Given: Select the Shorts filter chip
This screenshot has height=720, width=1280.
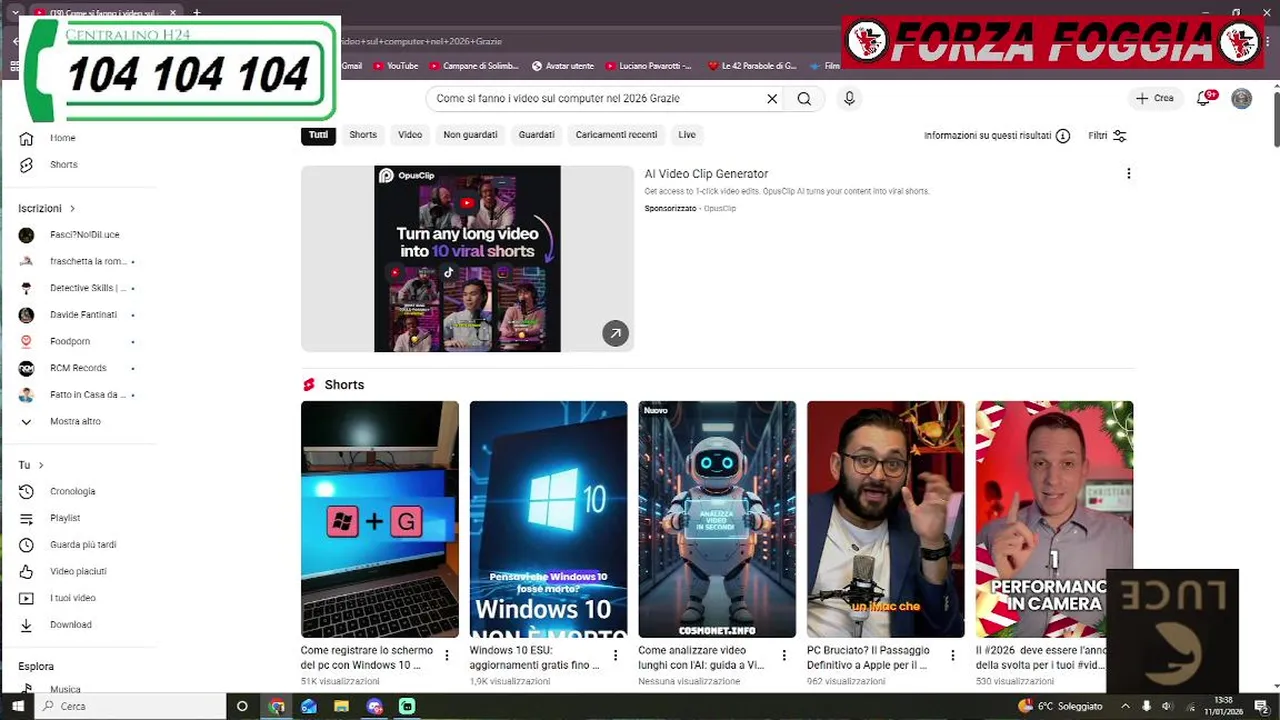Looking at the screenshot, I should point(363,135).
